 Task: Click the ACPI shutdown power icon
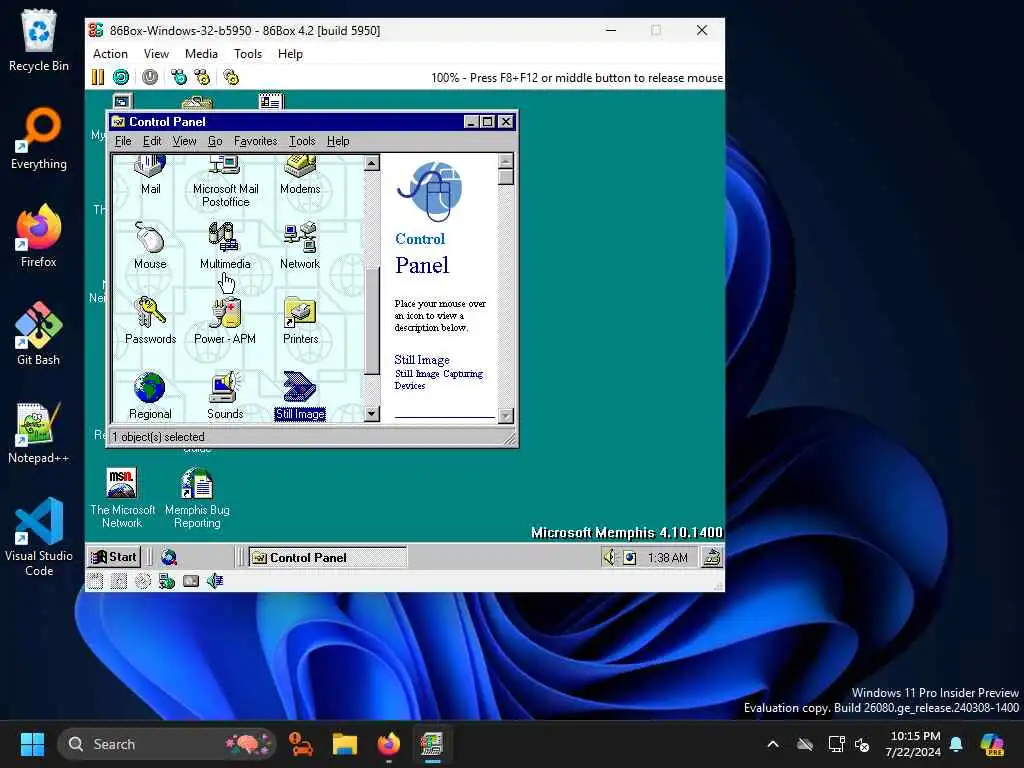click(x=150, y=77)
